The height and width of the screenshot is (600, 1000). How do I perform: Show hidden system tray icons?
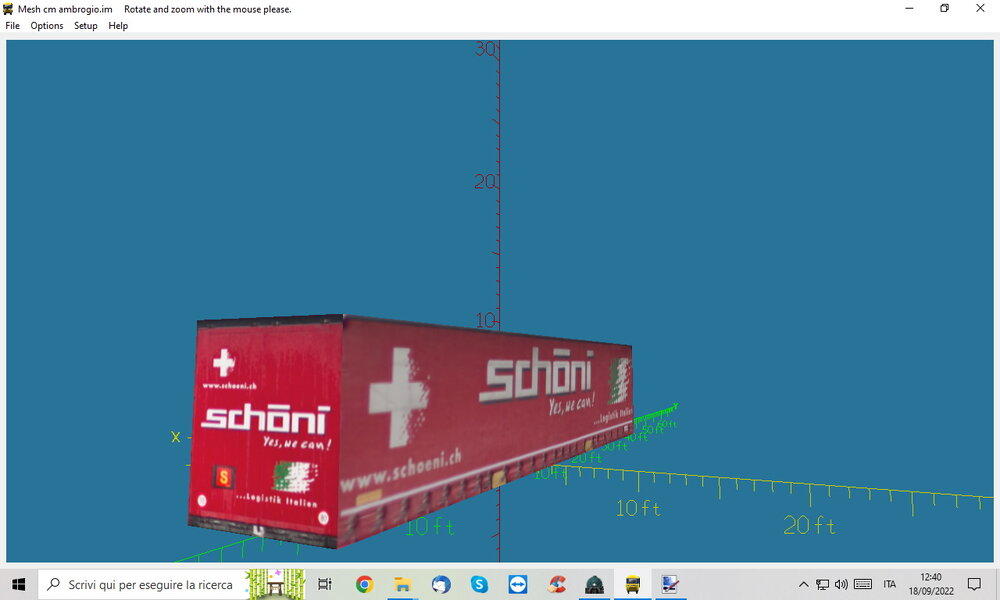(804, 584)
